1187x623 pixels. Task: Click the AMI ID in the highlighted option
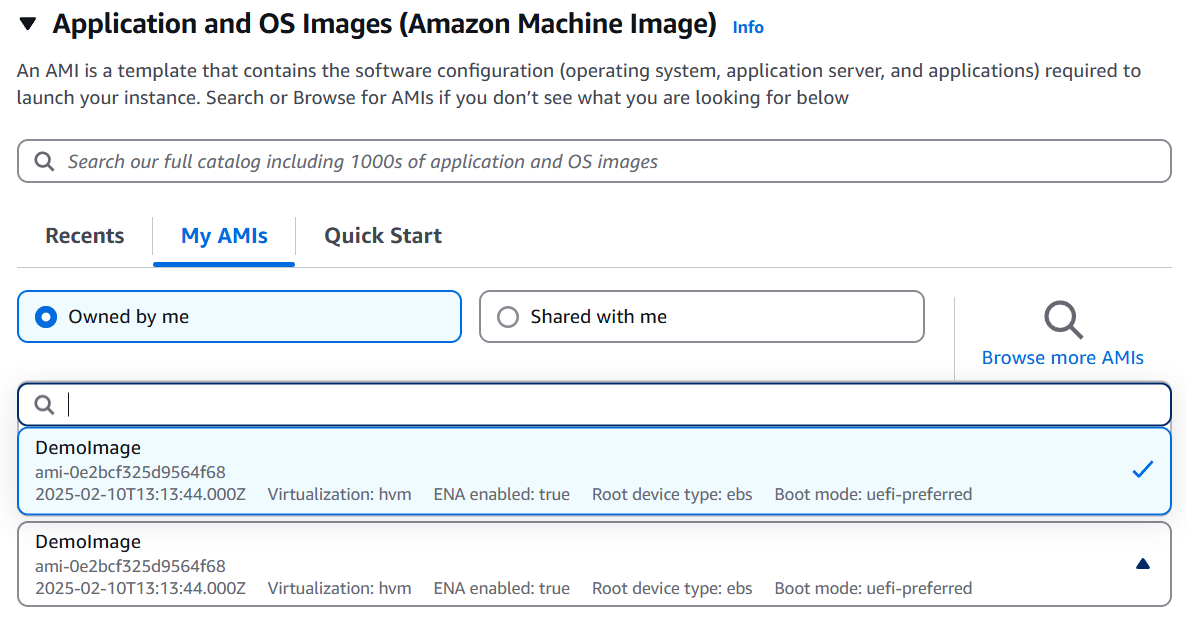(130, 471)
